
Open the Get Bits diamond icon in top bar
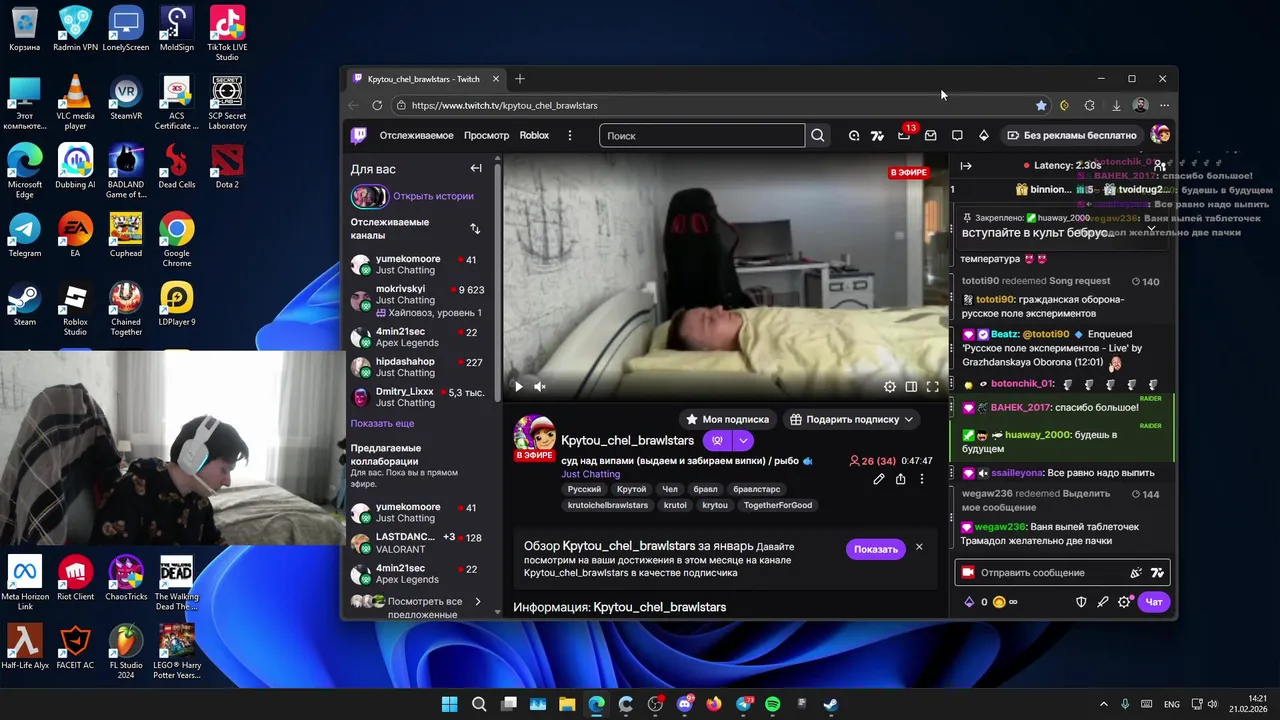click(x=984, y=135)
